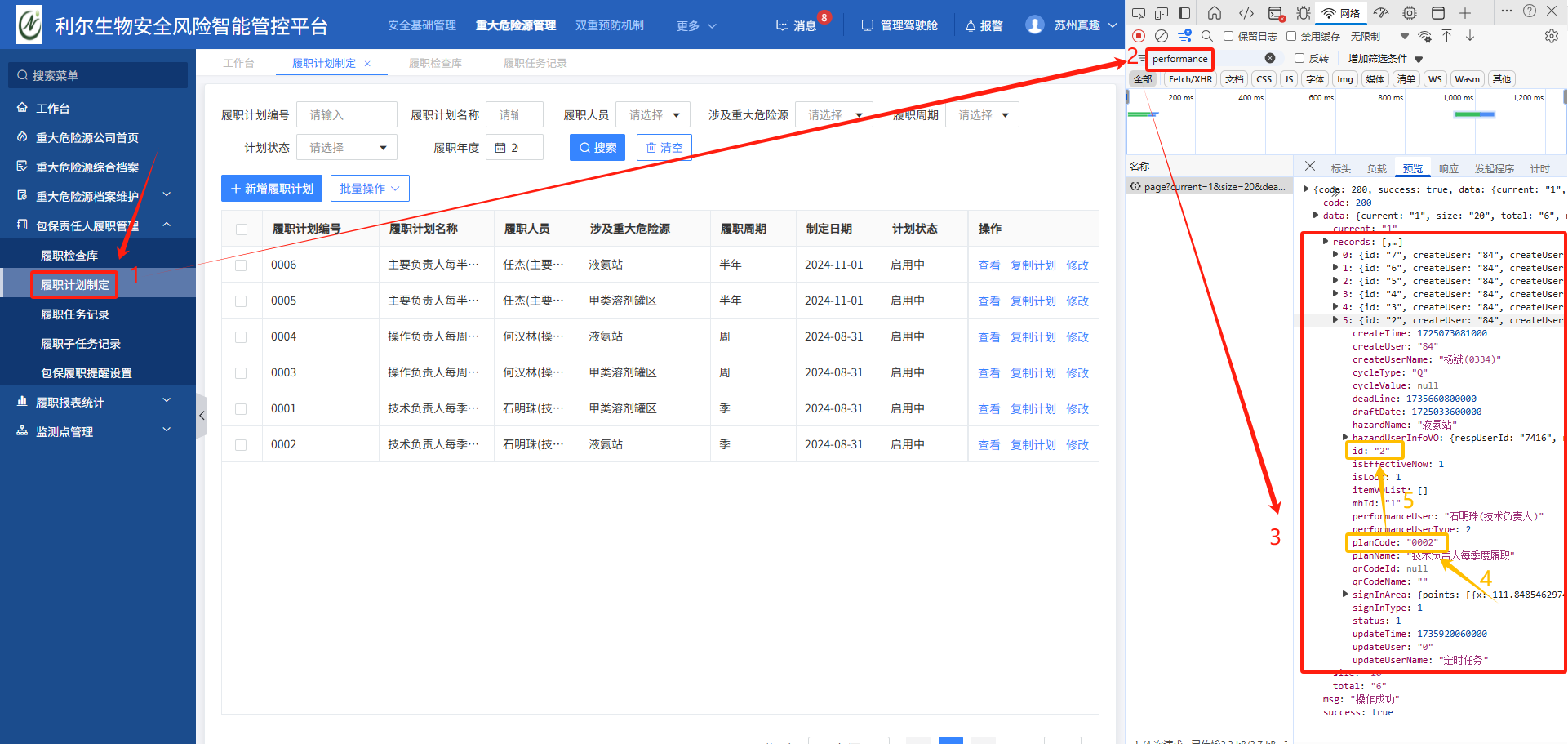Open the 计划状态 dropdown
This screenshot has height=744, width=1568.
347,147
